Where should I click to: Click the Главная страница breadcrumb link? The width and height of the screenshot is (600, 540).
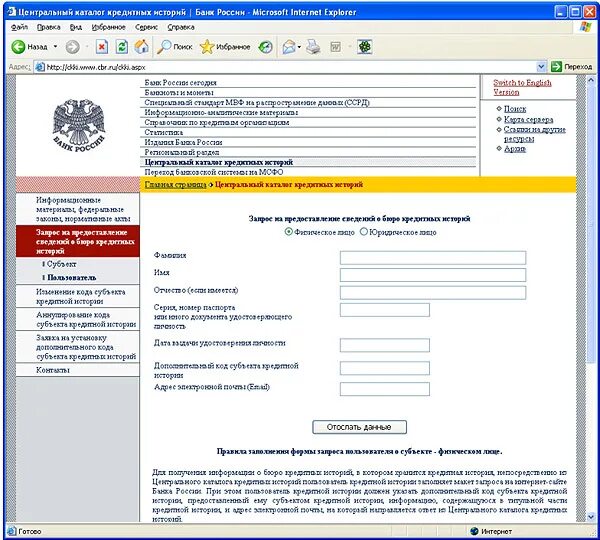[x=175, y=184]
